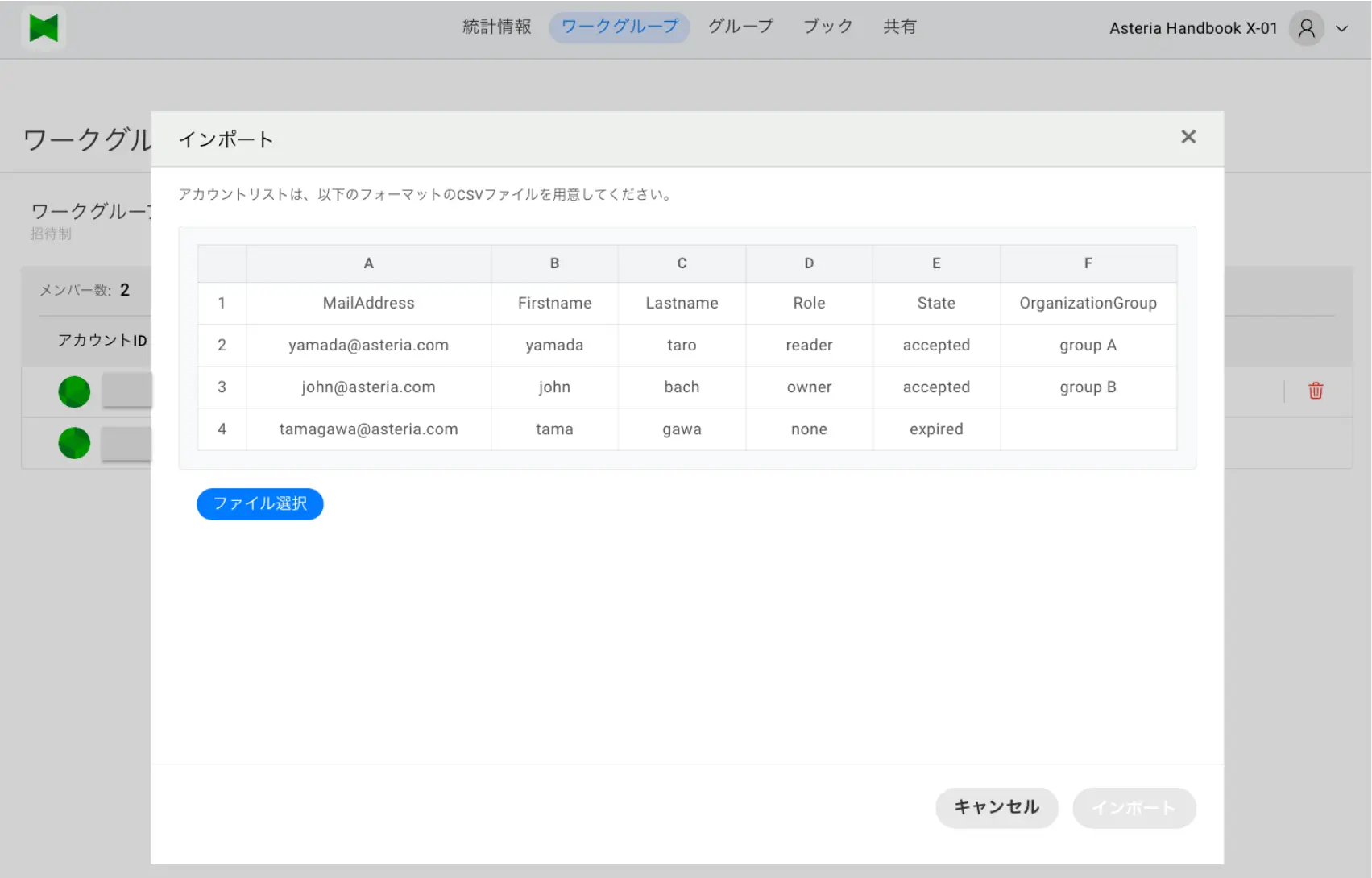Screen dimensions: 1372x878
Task: Click the group B cell
Action: (x=1088, y=387)
